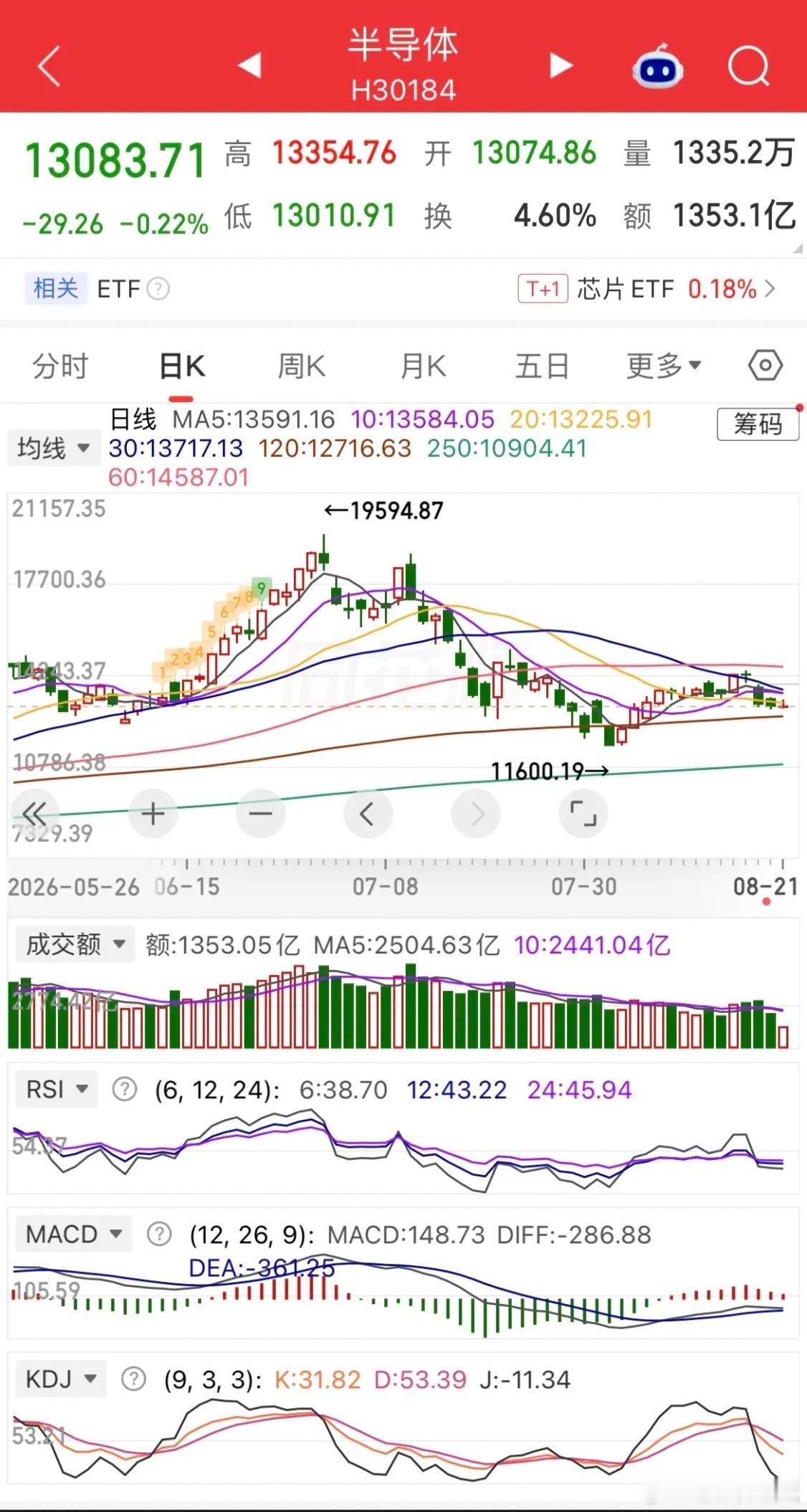Zoom out the chart with the minus button
The height and width of the screenshot is (1512, 807).
point(260,814)
